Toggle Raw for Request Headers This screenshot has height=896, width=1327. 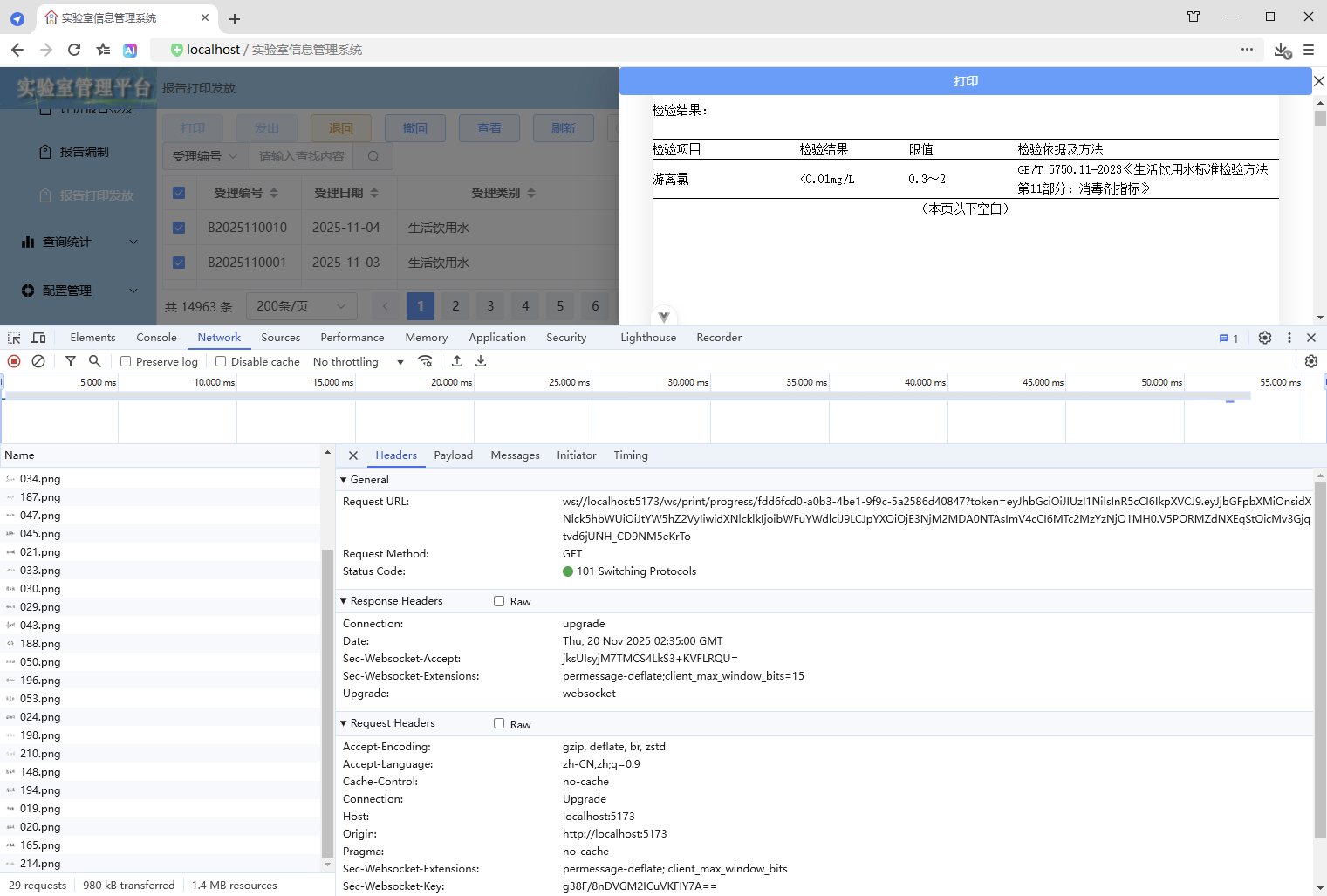pyautogui.click(x=499, y=723)
